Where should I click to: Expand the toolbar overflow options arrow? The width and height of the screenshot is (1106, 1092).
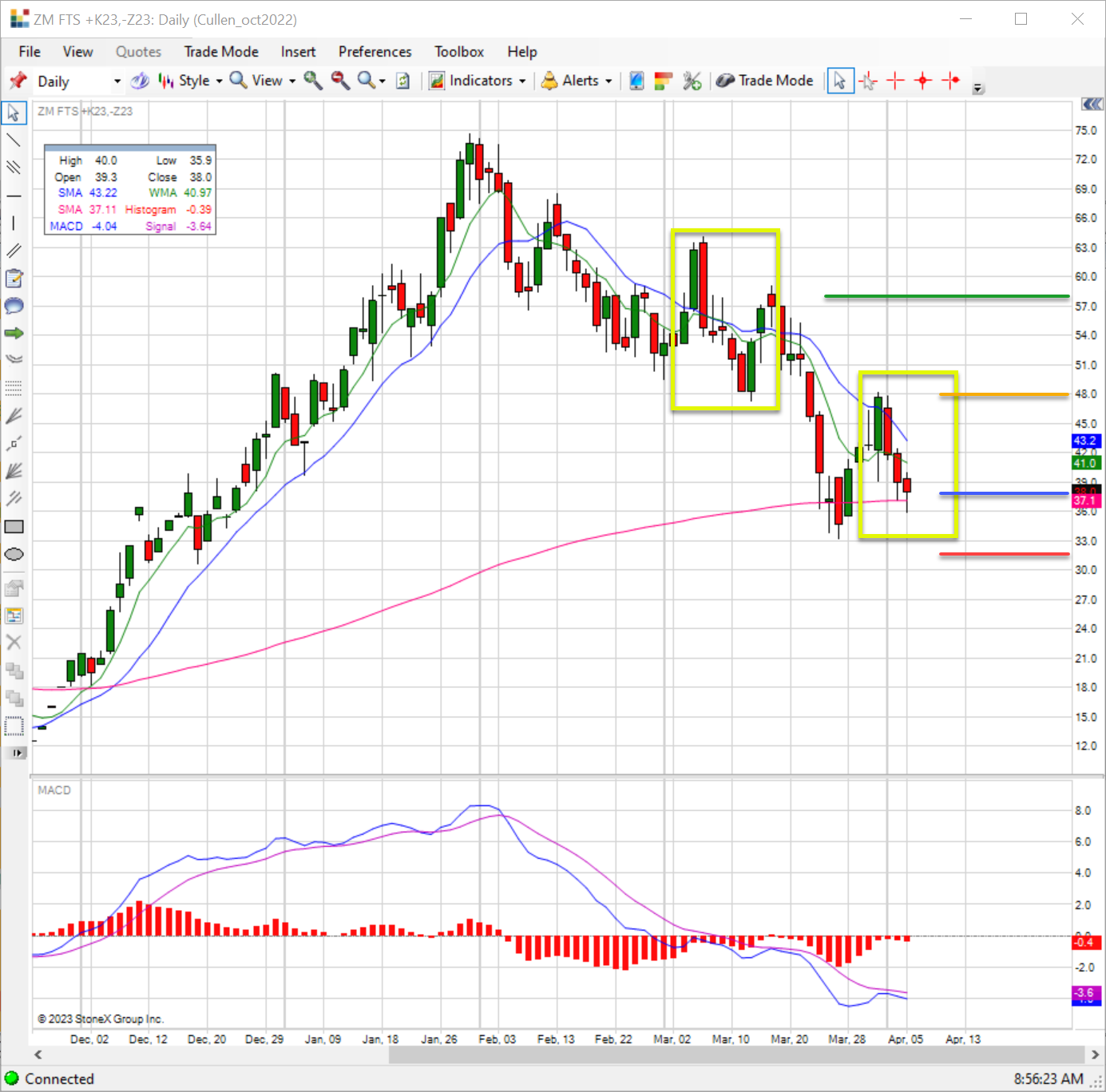pos(978,88)
